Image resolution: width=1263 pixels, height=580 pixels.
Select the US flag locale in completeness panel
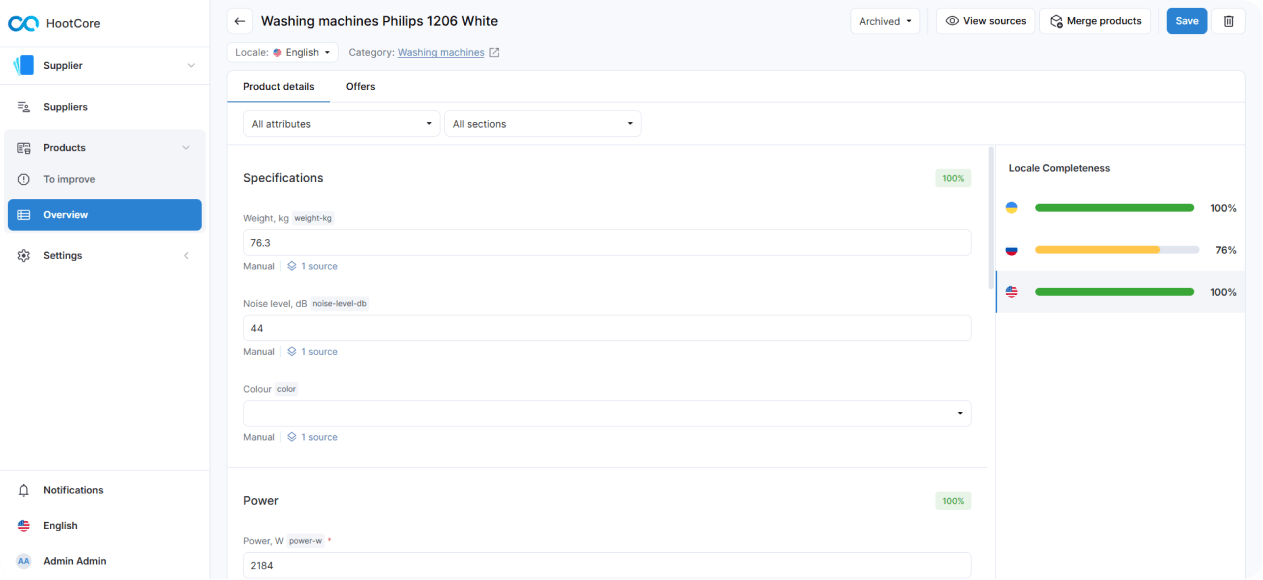(x=1012, y=292)
